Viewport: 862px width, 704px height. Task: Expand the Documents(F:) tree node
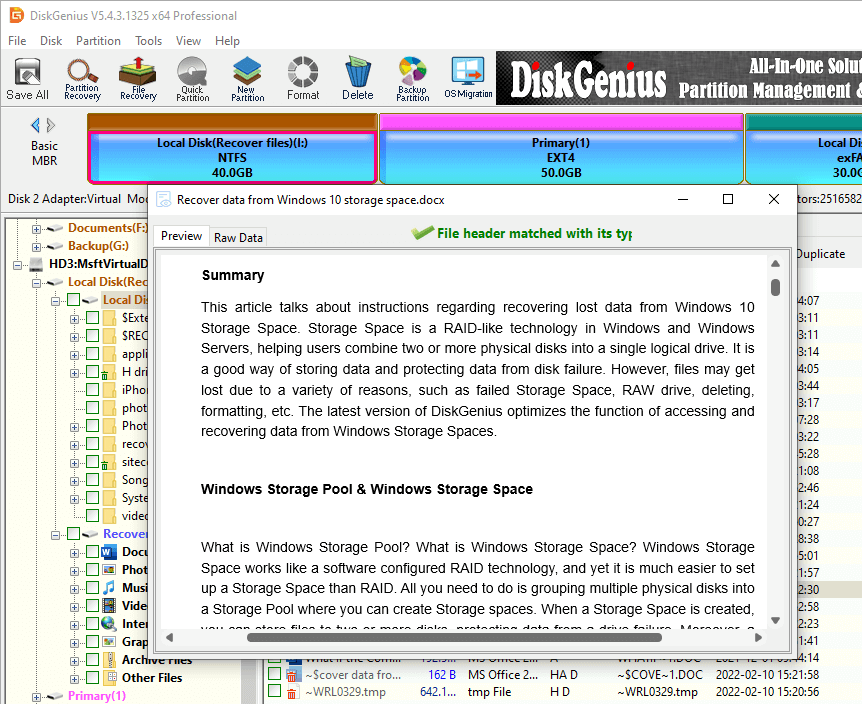(37, 228)
